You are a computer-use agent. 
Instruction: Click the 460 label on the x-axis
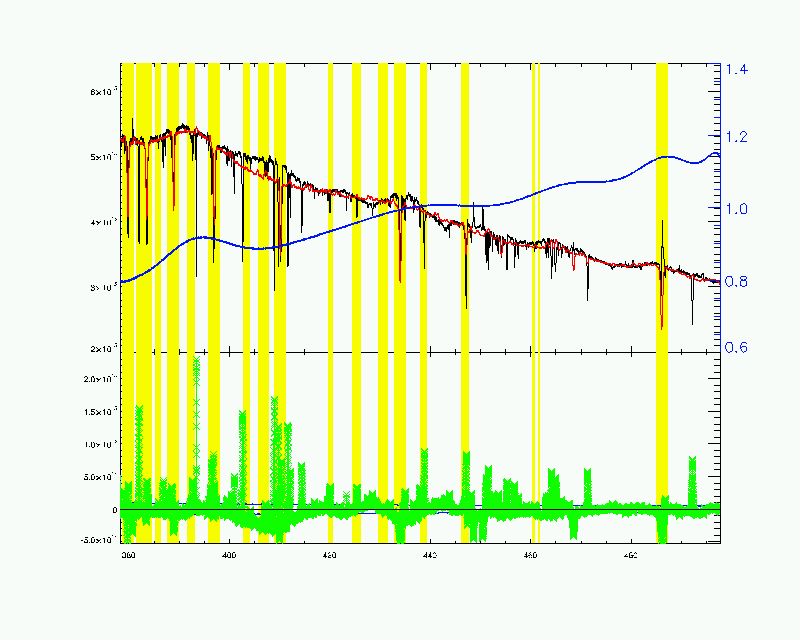point(531,555)
